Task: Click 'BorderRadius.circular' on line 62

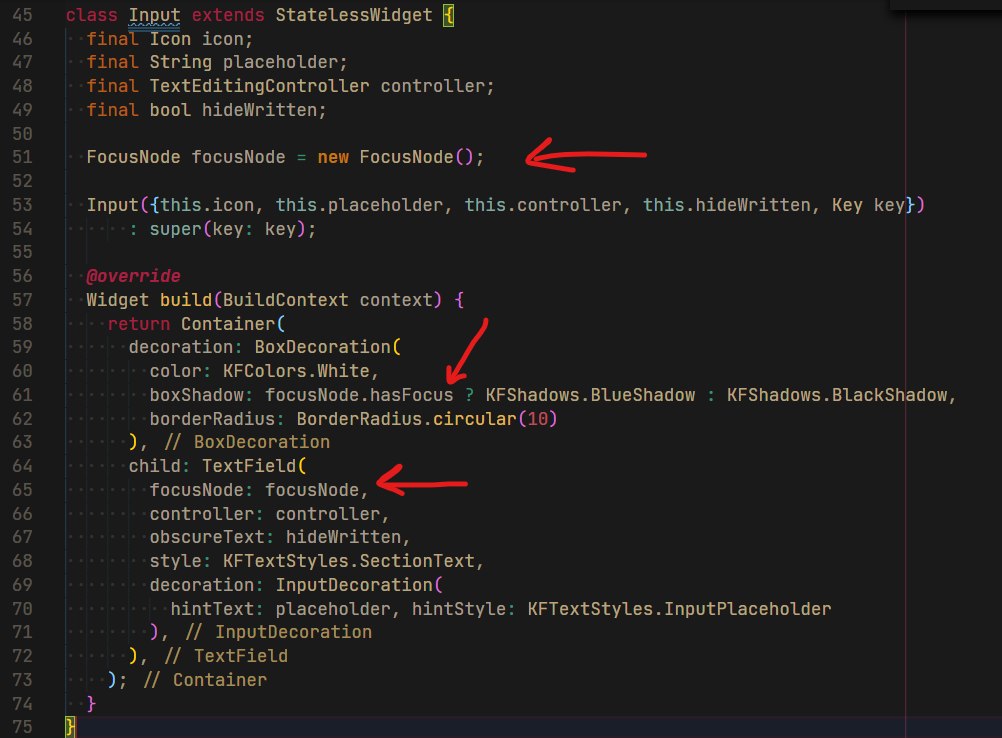Action: 406,419
